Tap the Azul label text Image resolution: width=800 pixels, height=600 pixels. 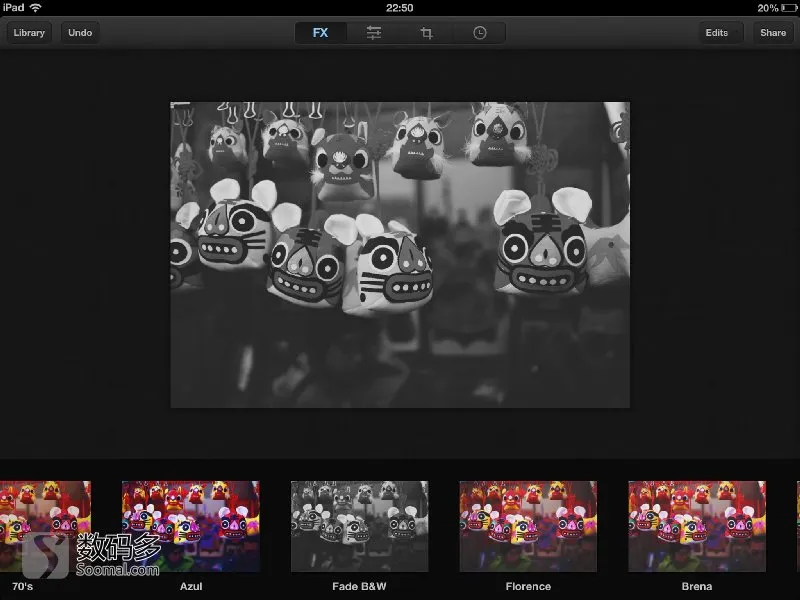click(x=191, y=586)
